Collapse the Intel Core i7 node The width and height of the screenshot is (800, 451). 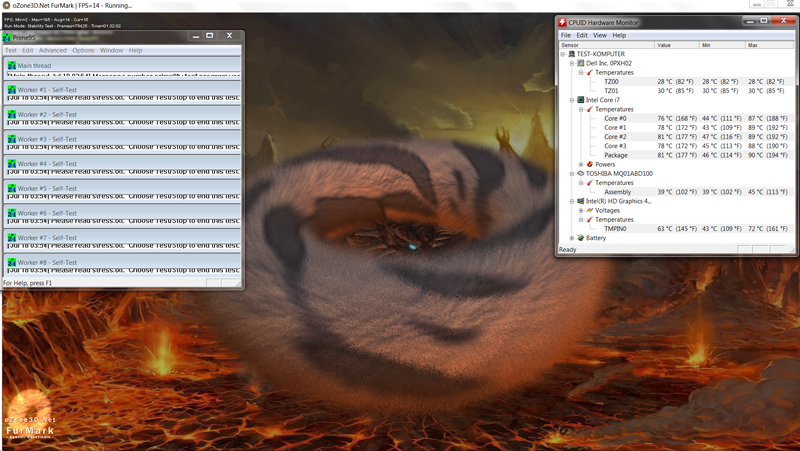coord(572,99)
